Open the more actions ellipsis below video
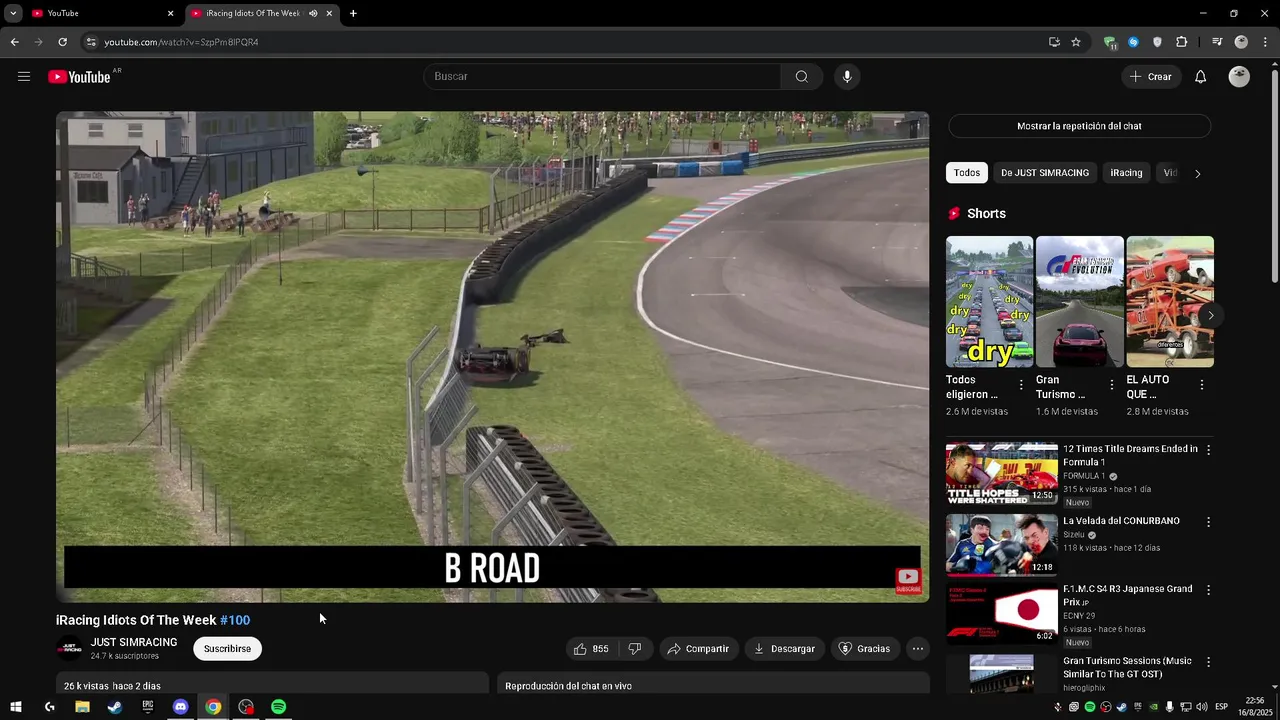The image size is (1280, 720). click(x=917, y=649)
